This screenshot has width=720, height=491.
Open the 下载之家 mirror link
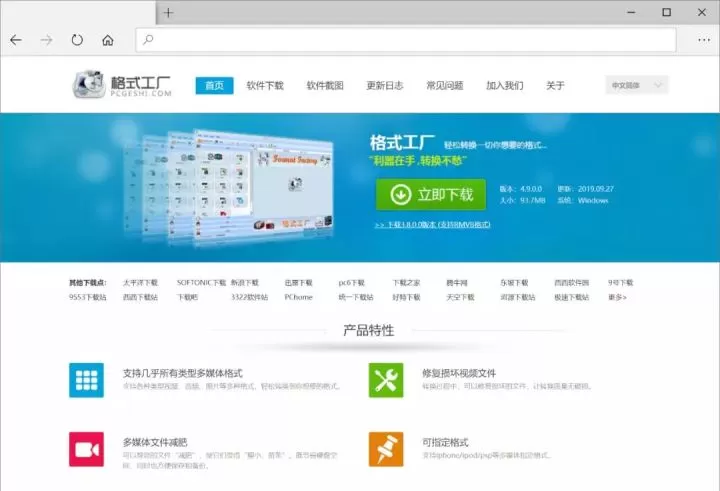[406, 282]
